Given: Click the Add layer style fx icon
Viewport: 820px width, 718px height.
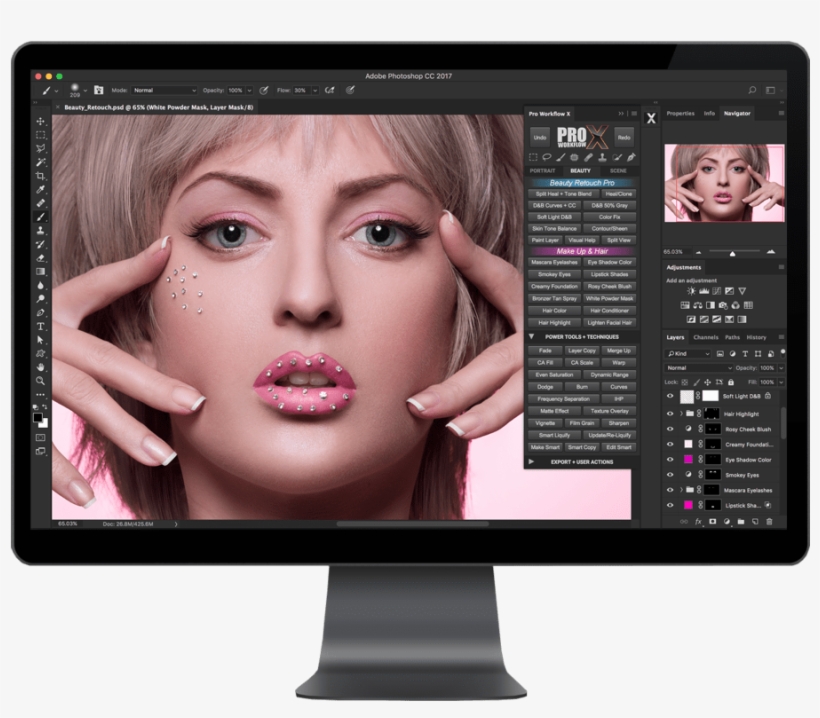Looking at the screenshot, I should pyautogui.click(x=697, y=521).
